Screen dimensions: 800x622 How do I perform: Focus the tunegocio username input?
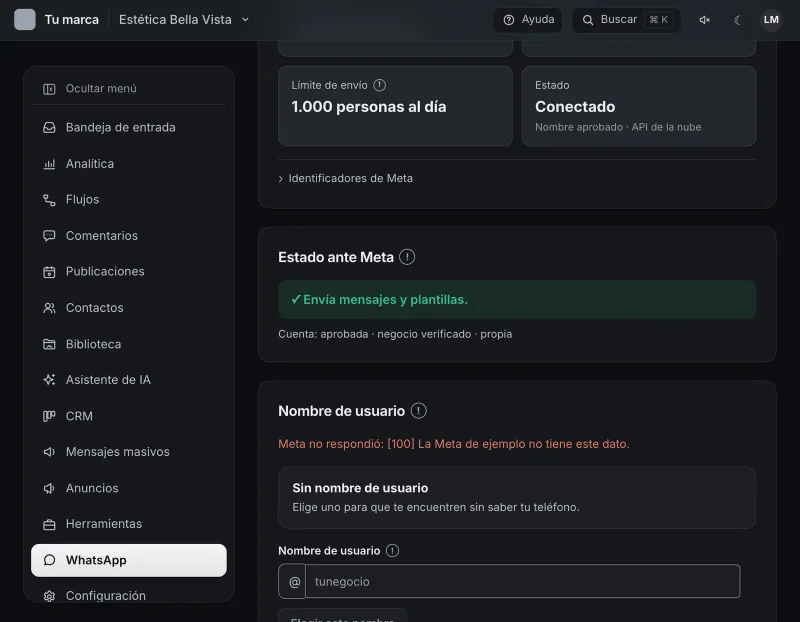coord(522,581)
